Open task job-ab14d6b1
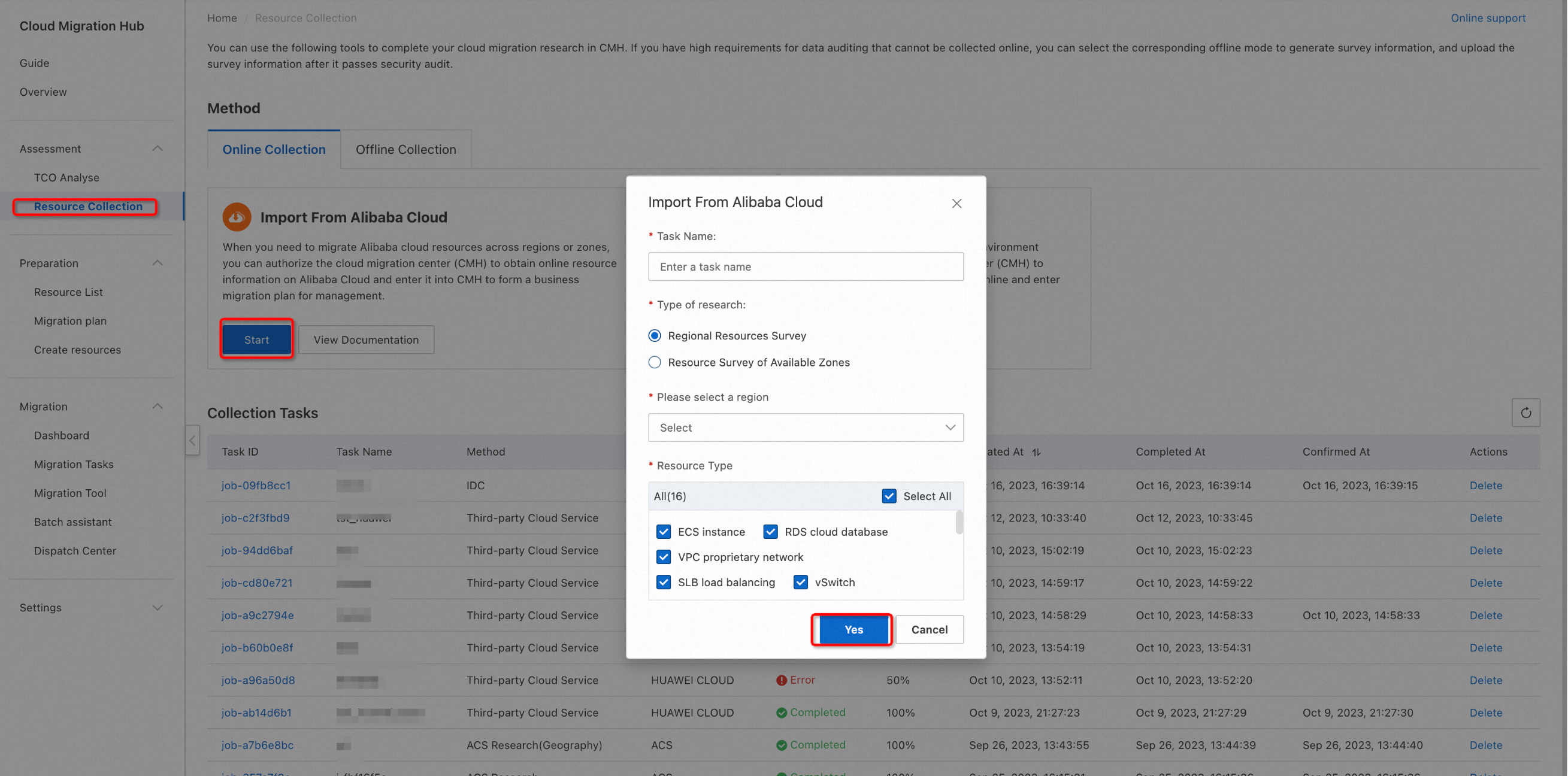The height and width of the screenshot is (776, 1568). click(x=256, y=712)
